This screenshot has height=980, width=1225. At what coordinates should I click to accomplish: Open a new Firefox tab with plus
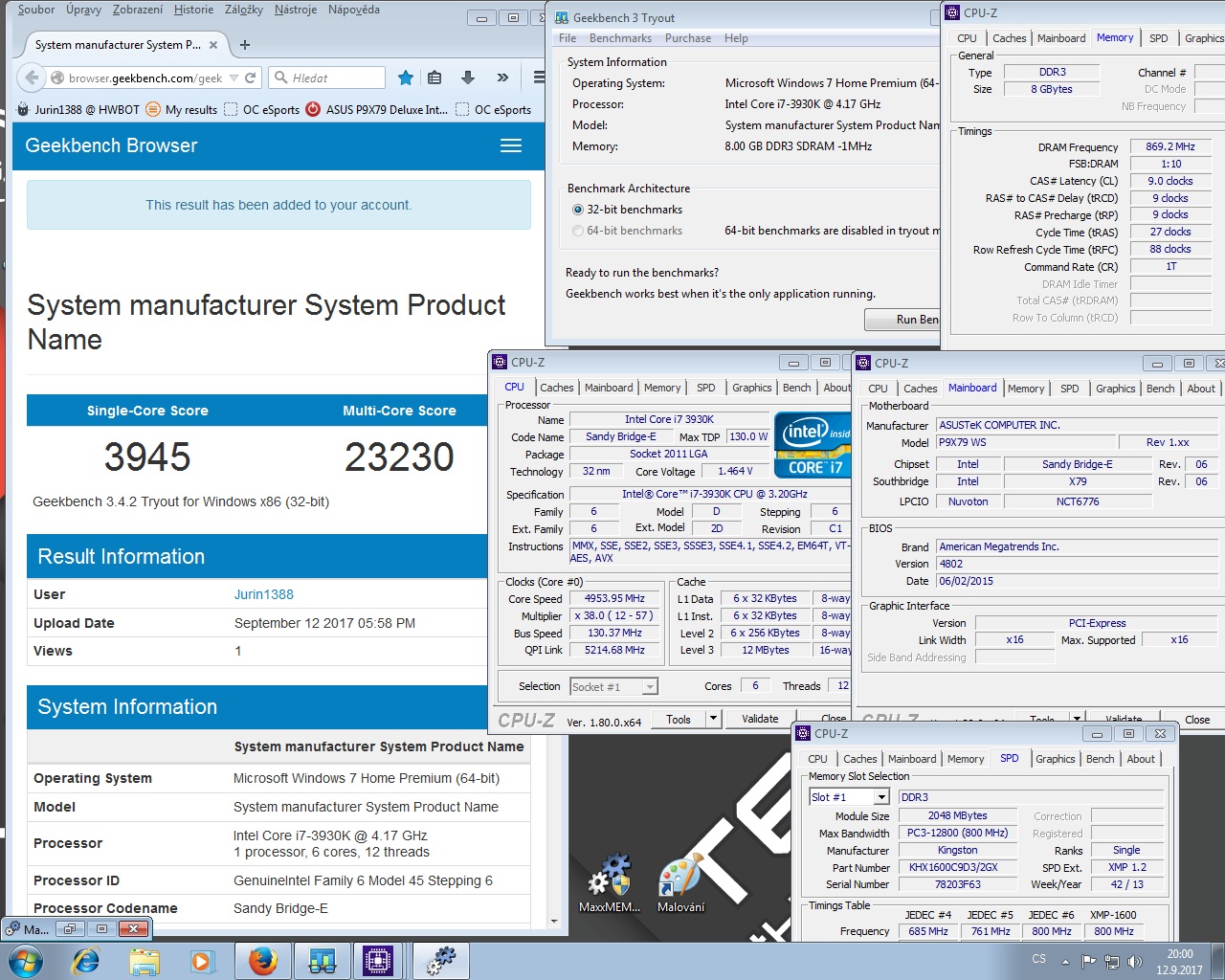tap(245, 45)
